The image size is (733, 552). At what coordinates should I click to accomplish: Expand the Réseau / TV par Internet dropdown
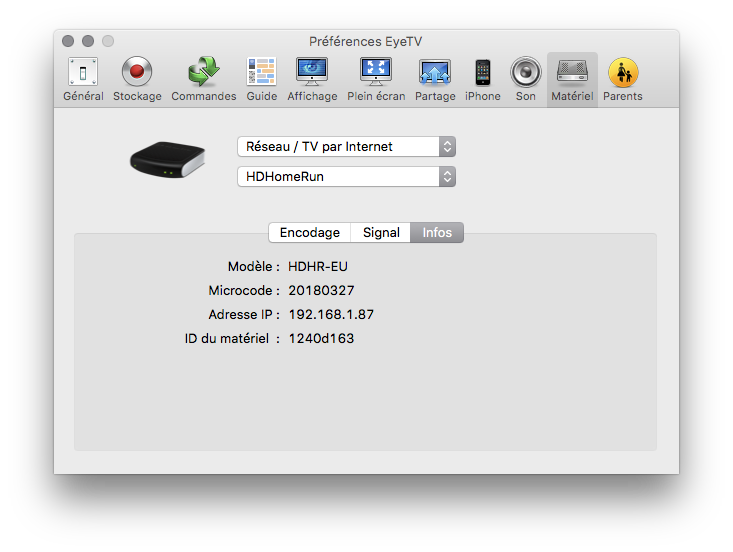[x=346, y=147]
